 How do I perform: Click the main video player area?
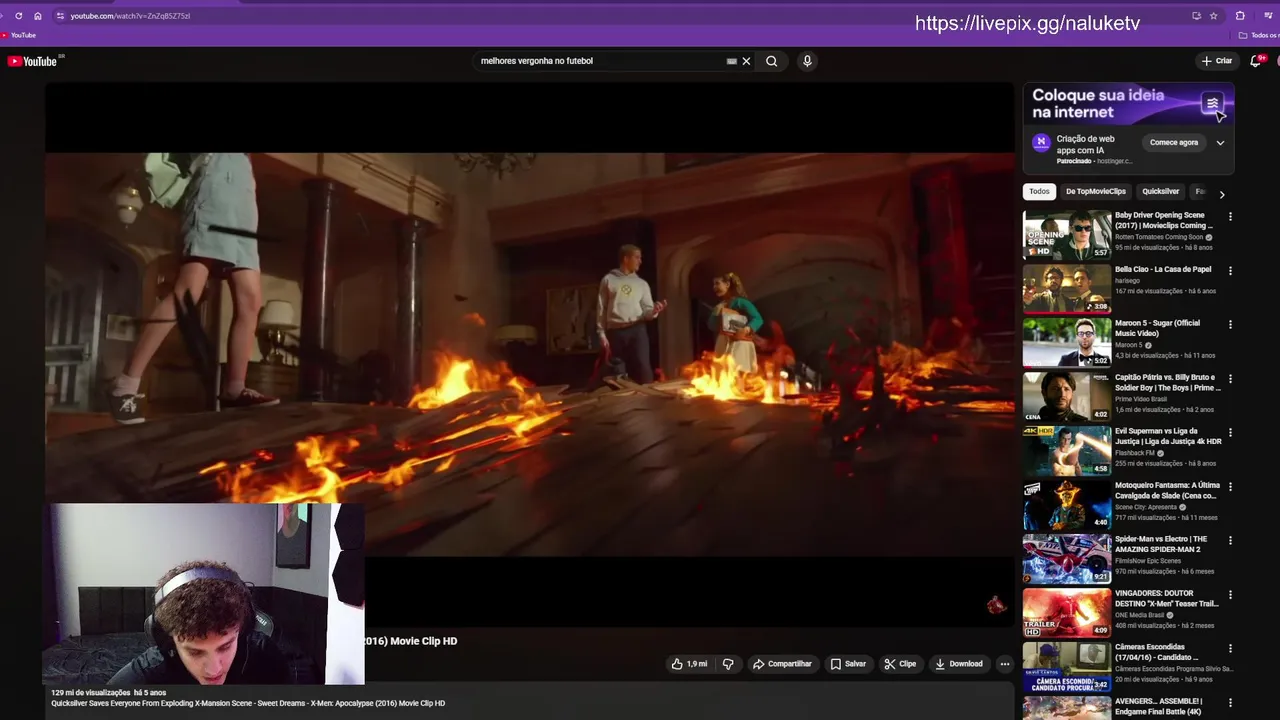[530, 355]
